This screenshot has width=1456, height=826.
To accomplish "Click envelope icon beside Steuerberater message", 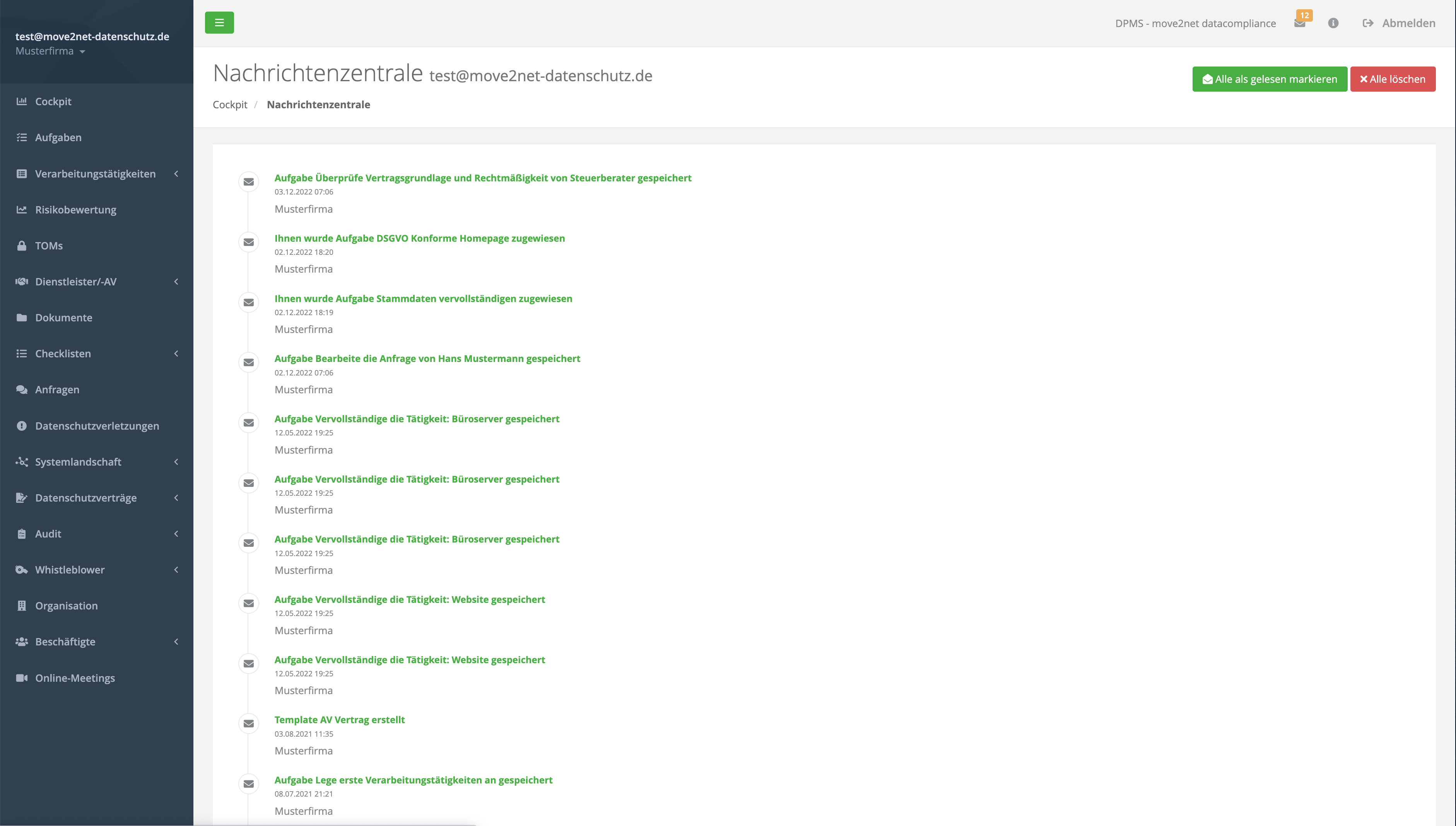I will click(248, 182).
